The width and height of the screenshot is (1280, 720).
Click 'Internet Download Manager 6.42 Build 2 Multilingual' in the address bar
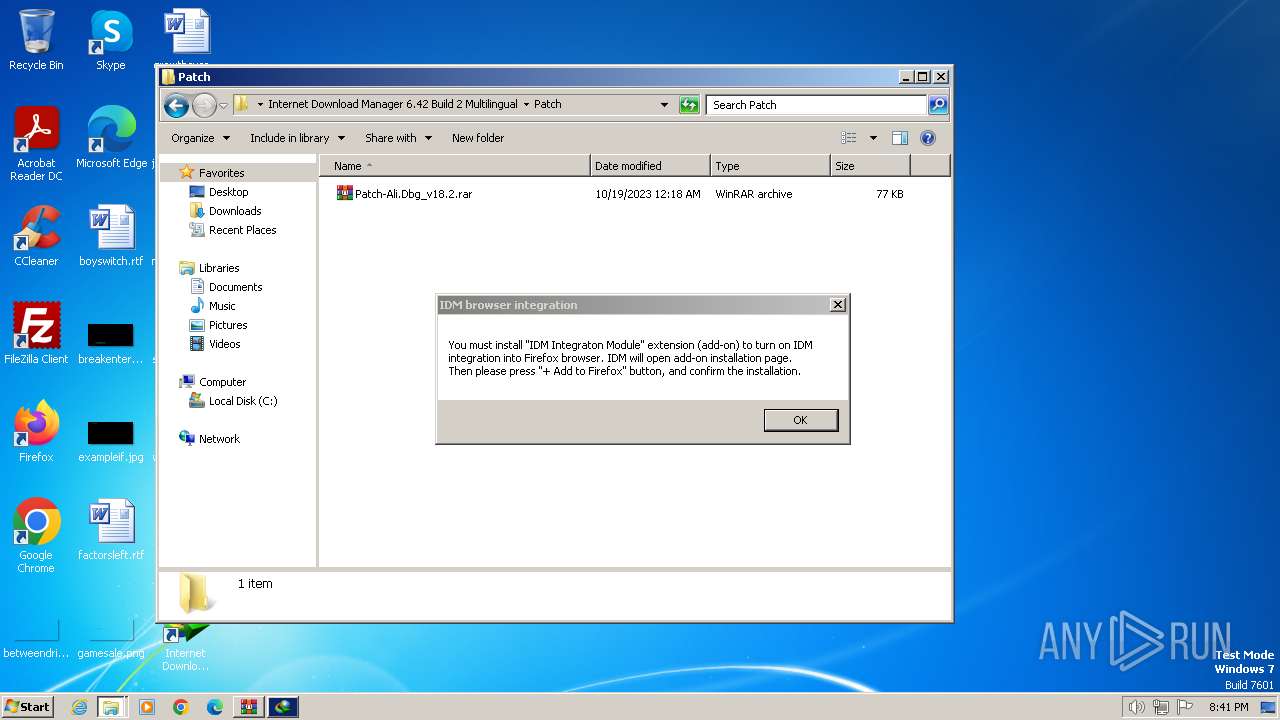[393, 105]
